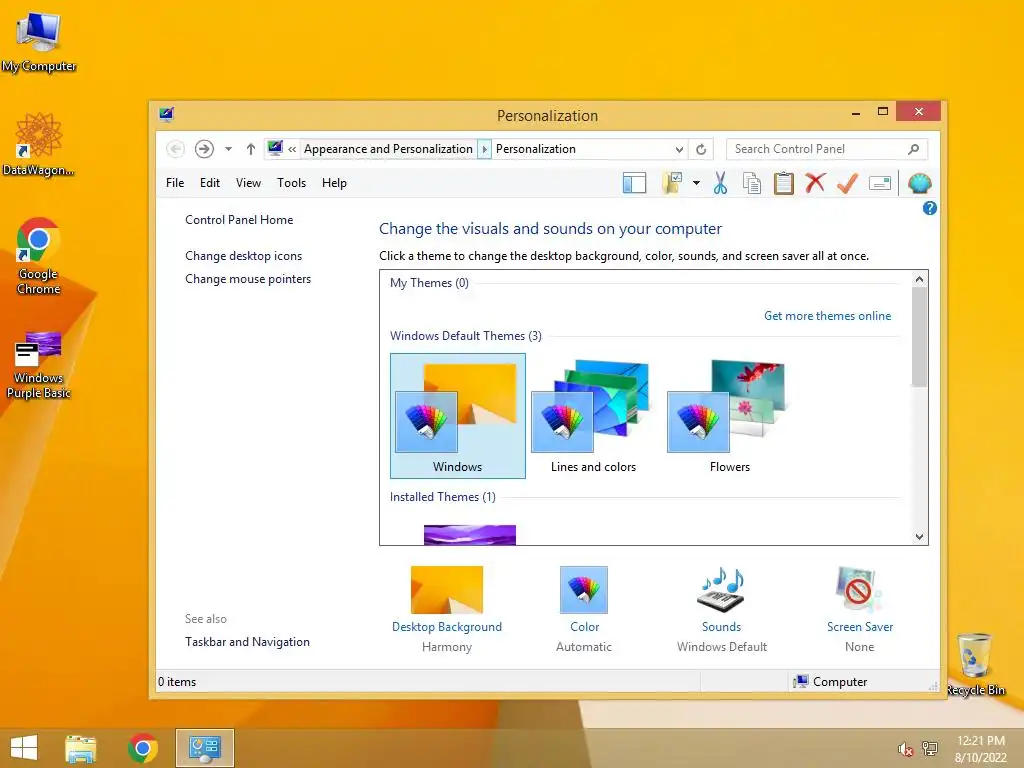Click Change desktop icons link

coord(244,256)
